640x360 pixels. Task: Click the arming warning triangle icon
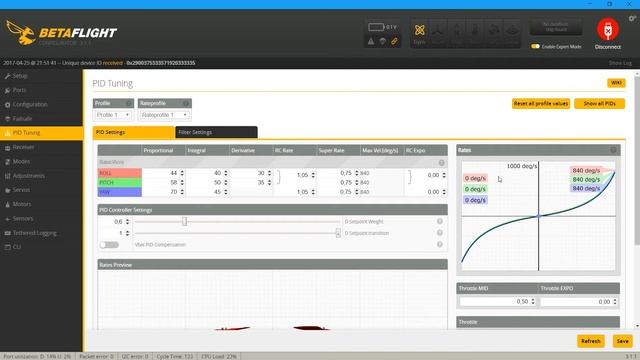coord(371,41)
